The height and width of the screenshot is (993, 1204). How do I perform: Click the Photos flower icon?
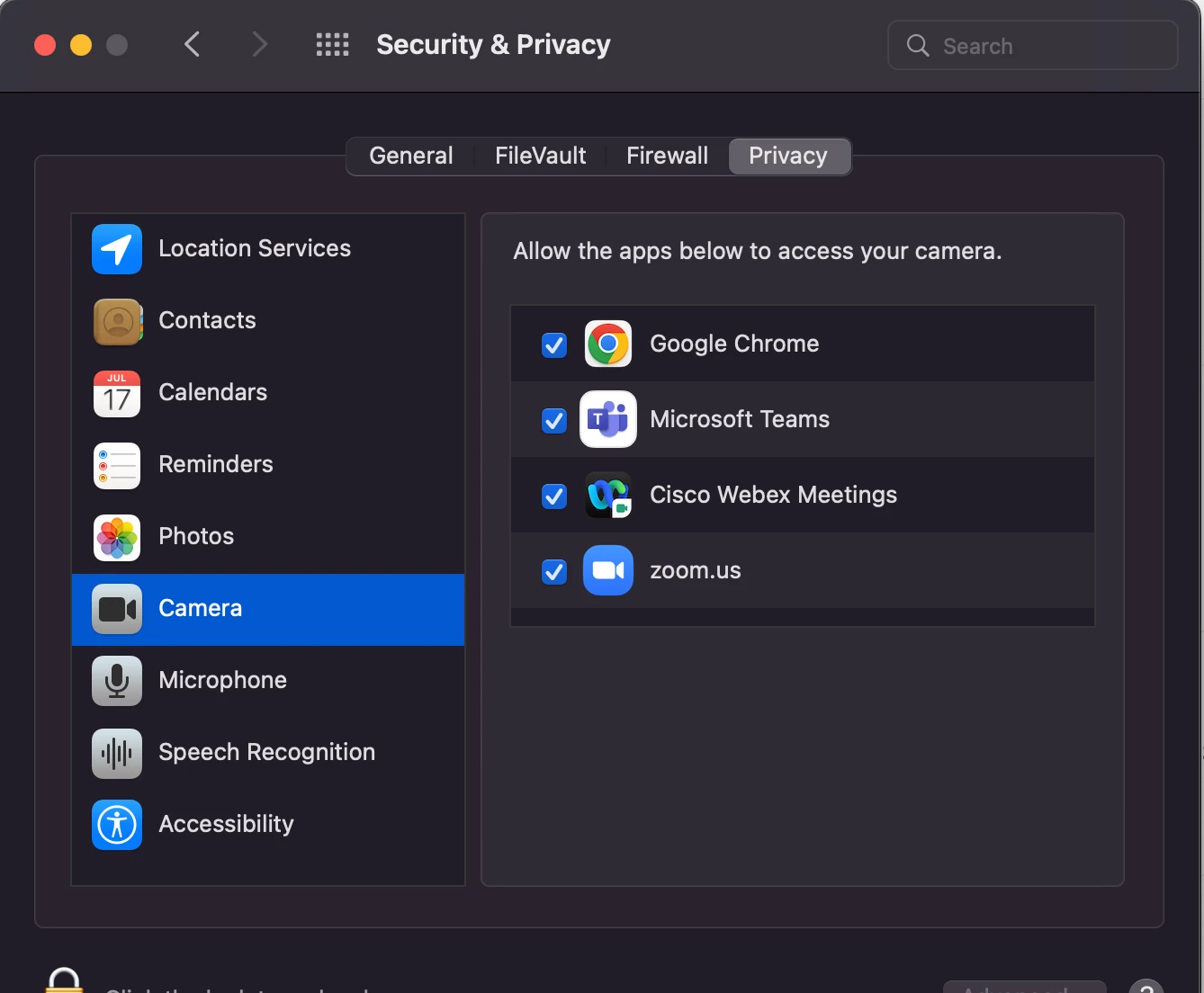tap(117, 537)
